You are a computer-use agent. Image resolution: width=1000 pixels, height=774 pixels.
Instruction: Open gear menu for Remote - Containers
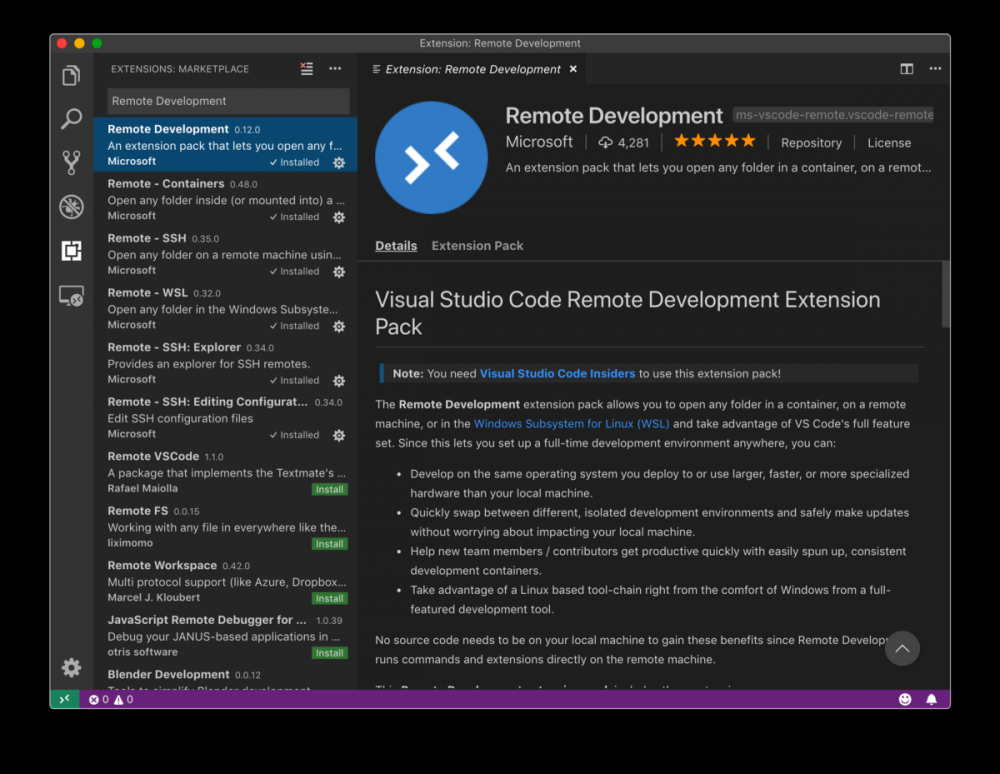(339, 217)
